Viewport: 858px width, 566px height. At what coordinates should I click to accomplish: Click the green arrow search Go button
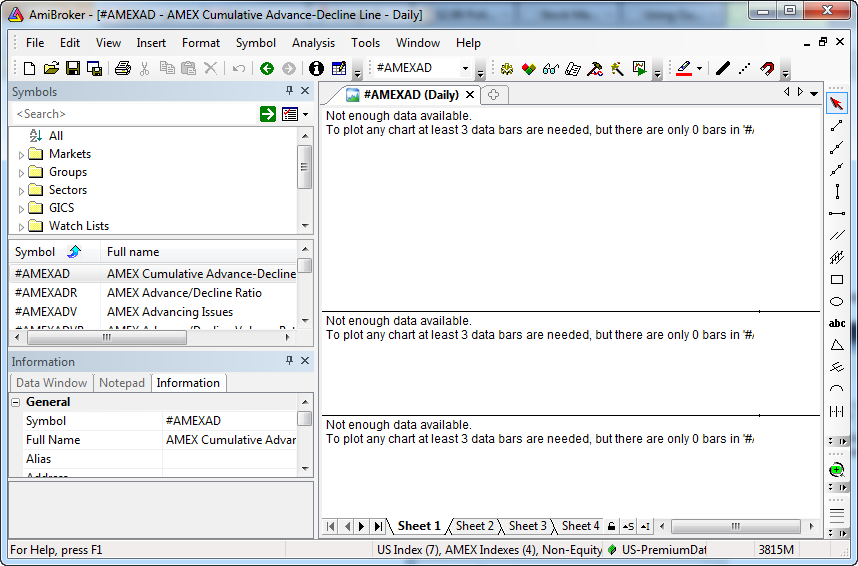click(x=268, y=114)
